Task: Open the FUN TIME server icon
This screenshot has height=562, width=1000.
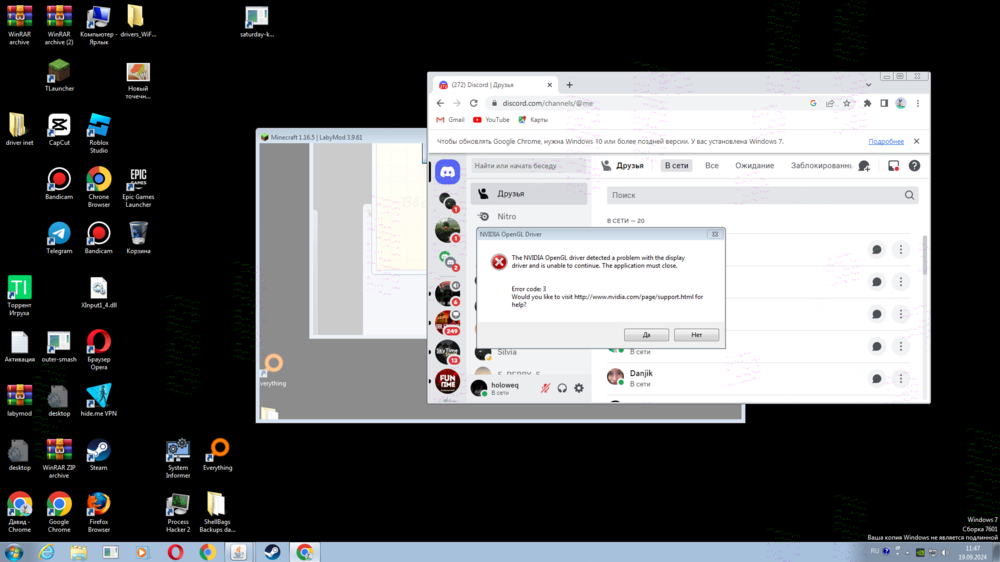Action: [448, 381]
